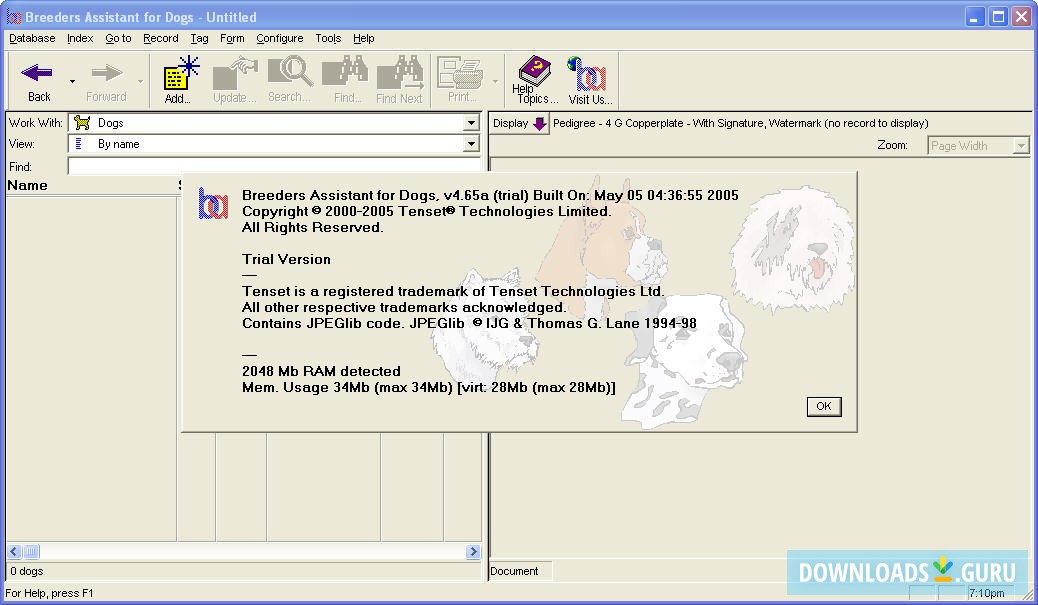Click the Visit Us web icon
1038x605 pixels.
(587, 73)
